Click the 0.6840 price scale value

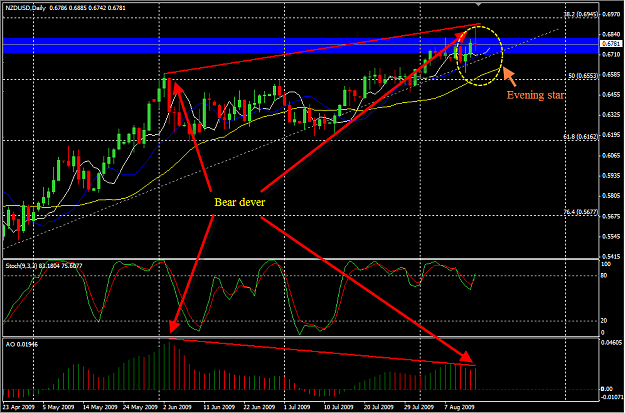point(611,35)
